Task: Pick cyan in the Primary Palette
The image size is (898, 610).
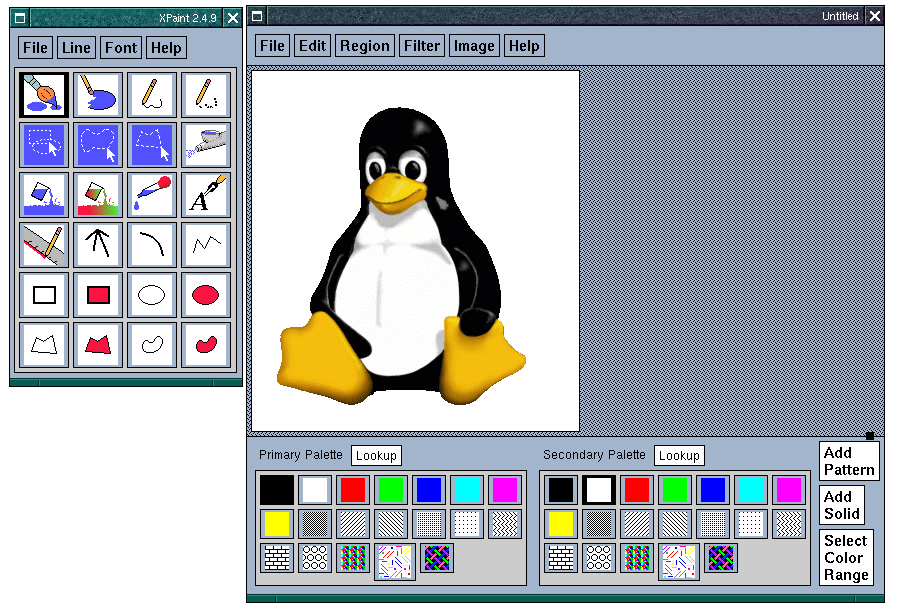Action: (467, 490)
